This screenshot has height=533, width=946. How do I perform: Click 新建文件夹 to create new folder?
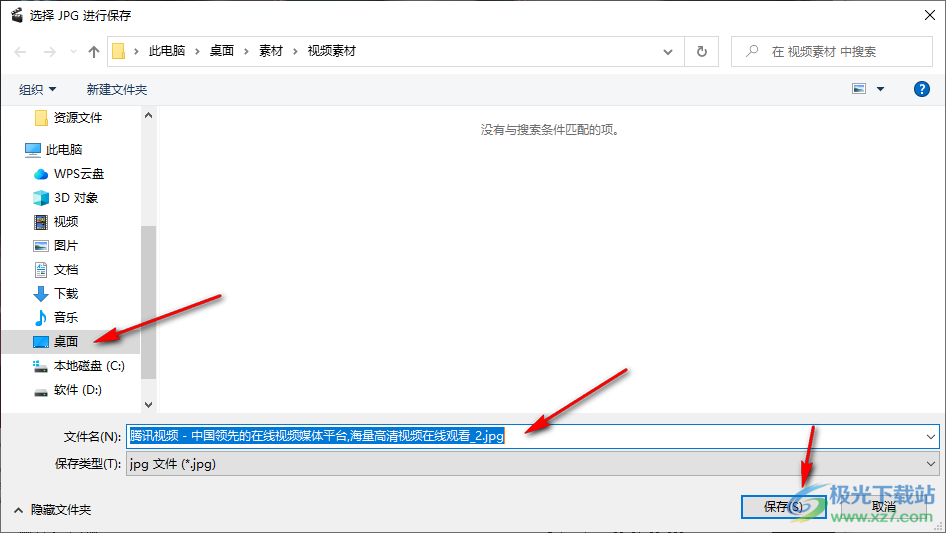click(117, 90)
